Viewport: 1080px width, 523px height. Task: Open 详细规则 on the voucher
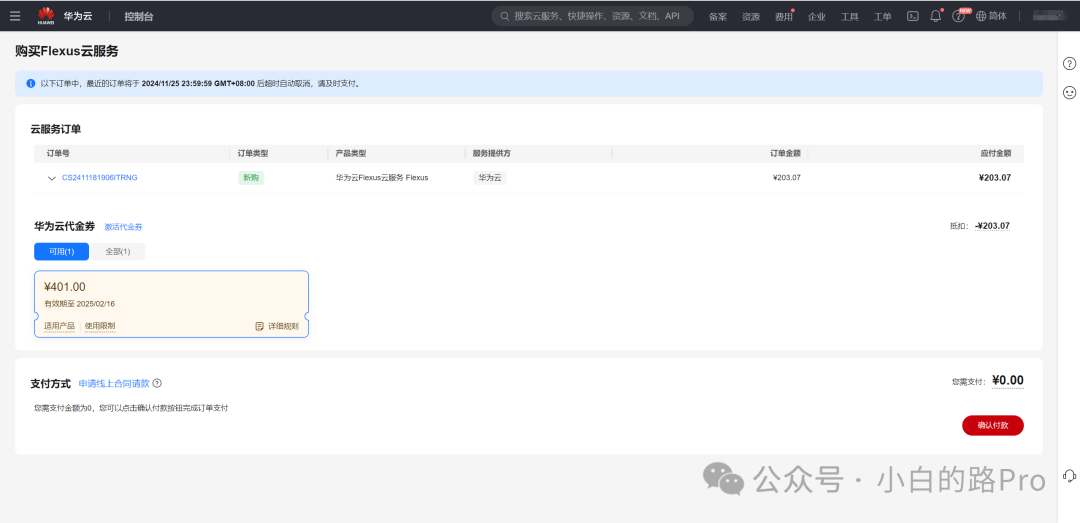(277, 326)
